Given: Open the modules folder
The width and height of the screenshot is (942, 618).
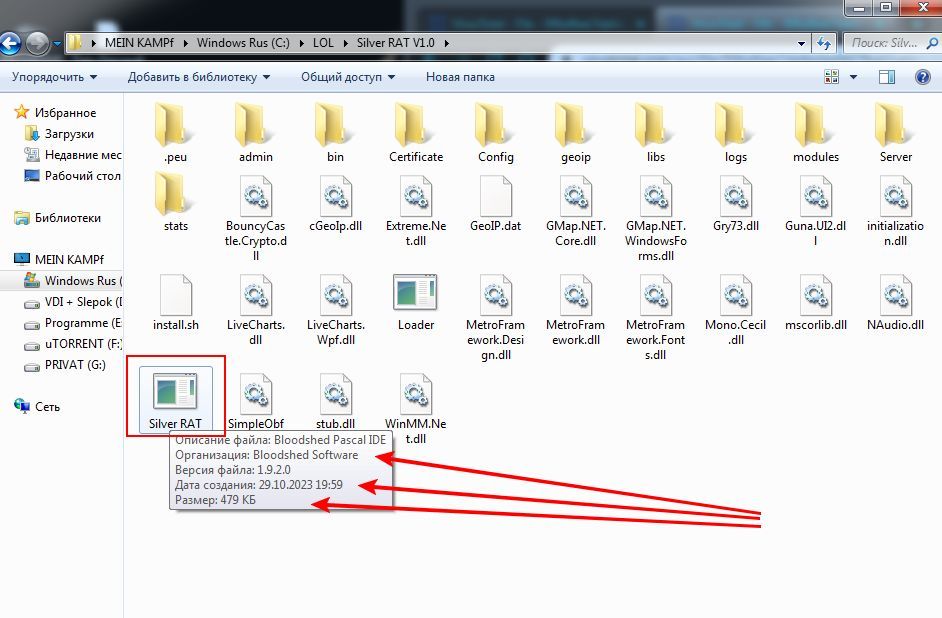Looking at the screenshot, I should click(x=816, y=133).
